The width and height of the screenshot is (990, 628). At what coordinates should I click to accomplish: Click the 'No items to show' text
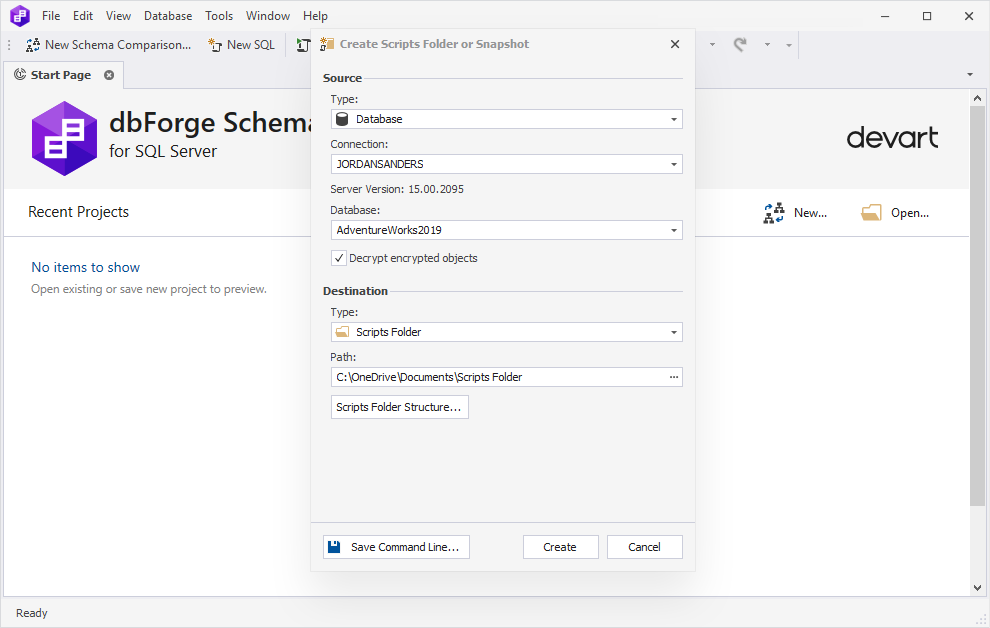click(x=85, y=268)
